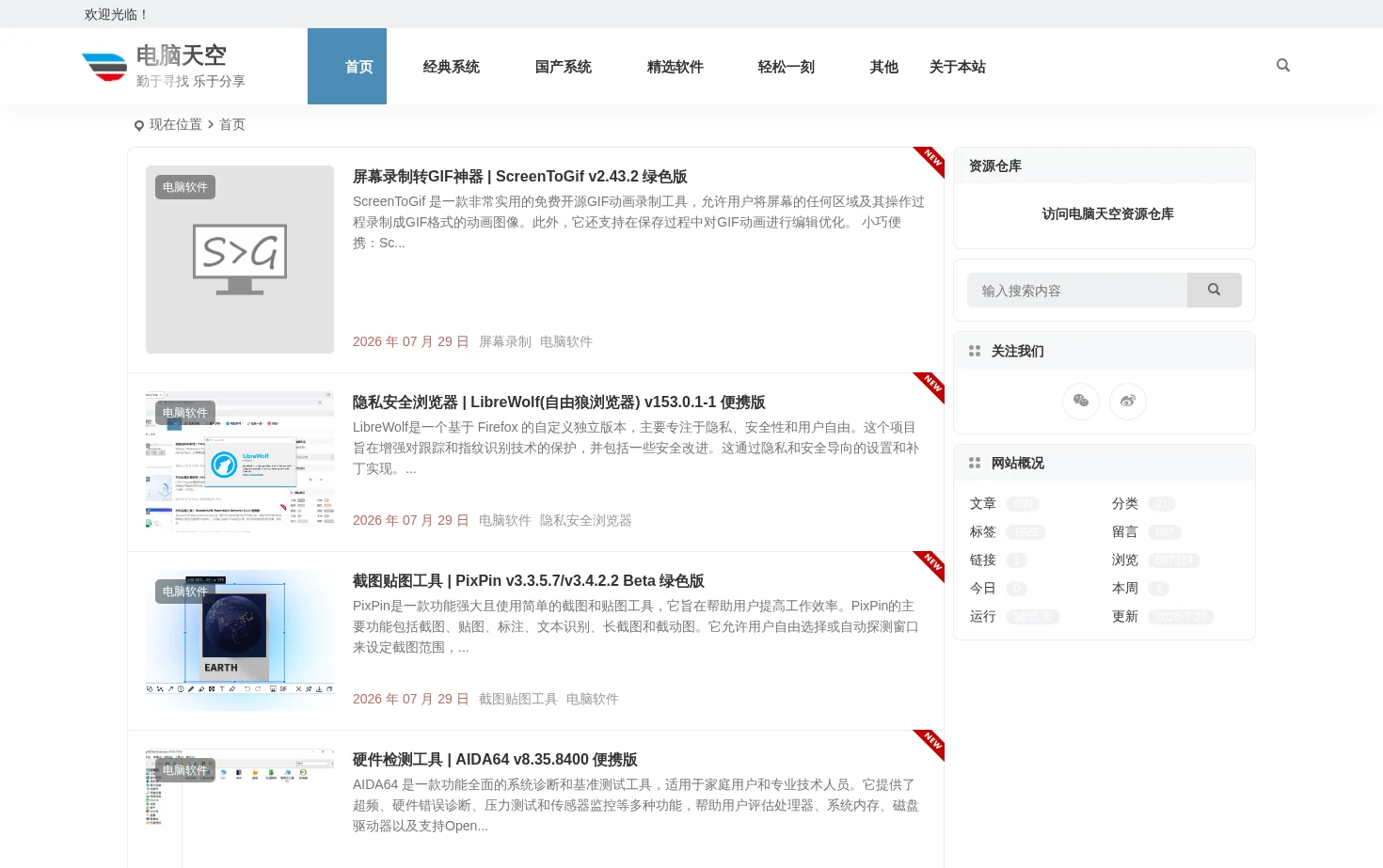
Task: Click the ScreenToGif article date
Action: (x=411, y=342)
